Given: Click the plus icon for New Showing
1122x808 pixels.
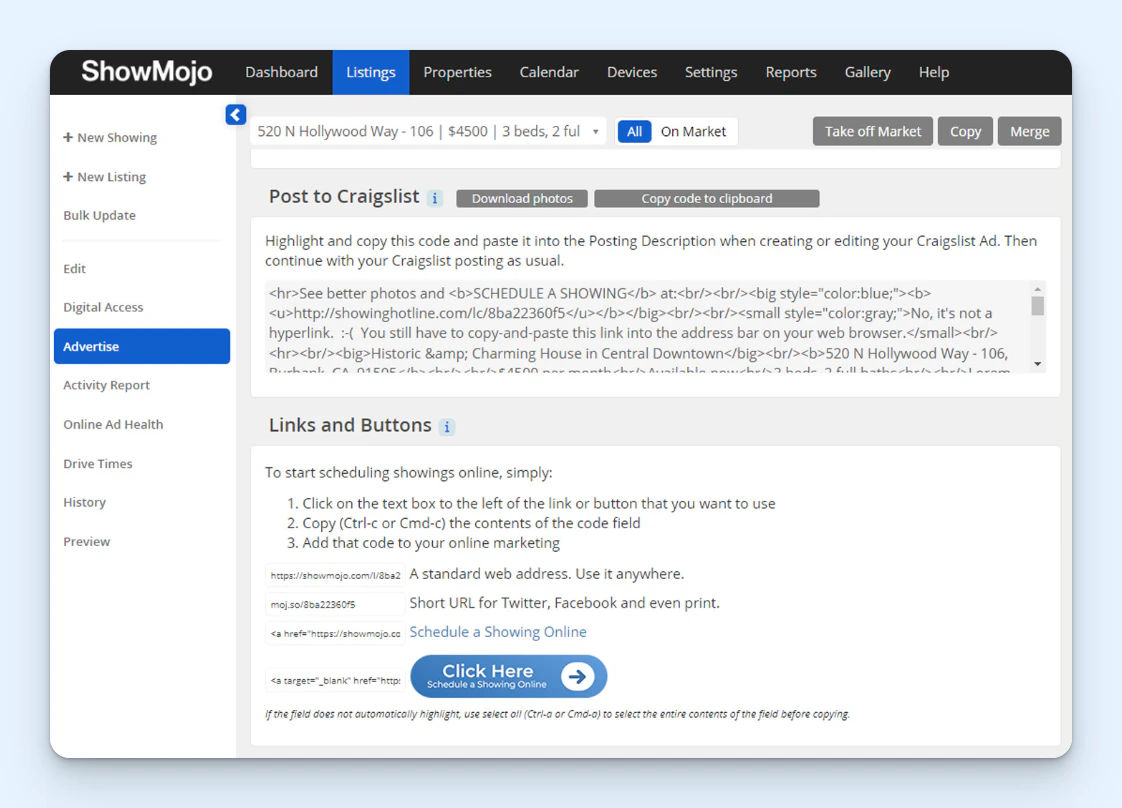Looking at the screenshot, I should coord(68,138).
